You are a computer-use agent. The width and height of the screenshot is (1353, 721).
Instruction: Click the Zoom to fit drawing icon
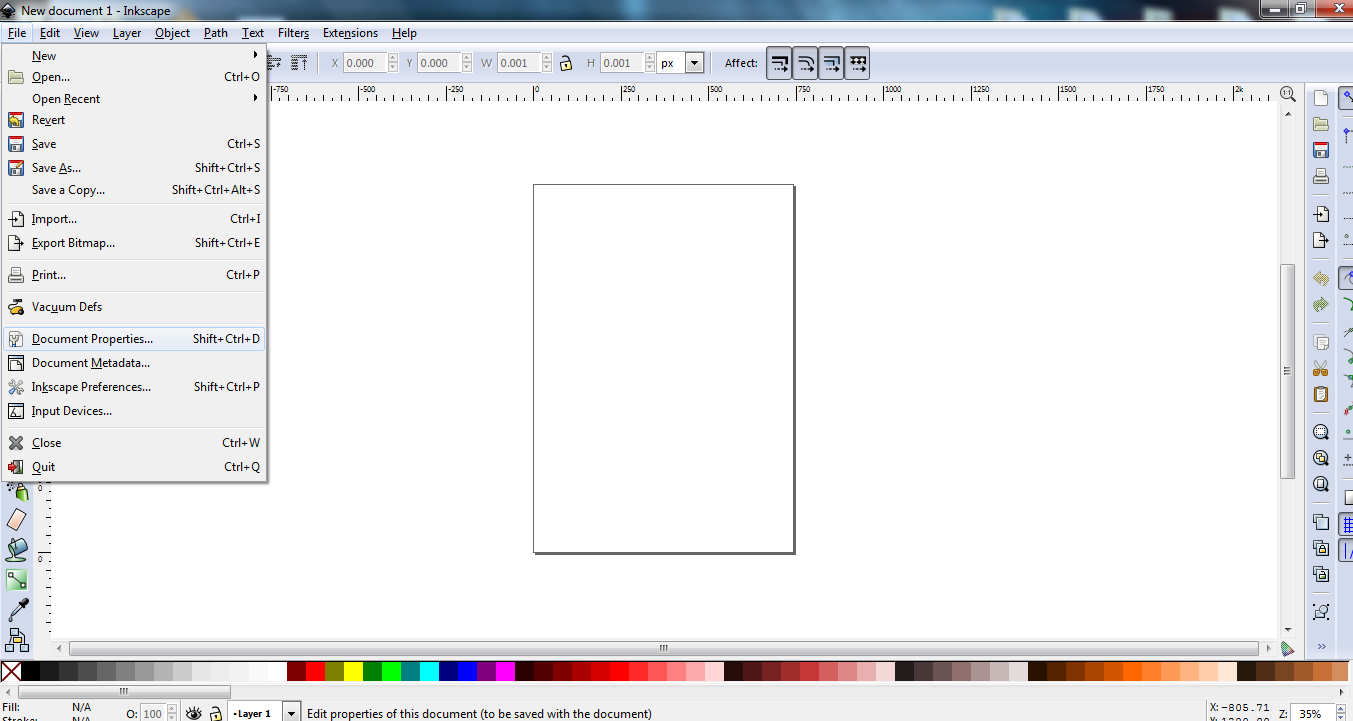(x=1321, y=458)
